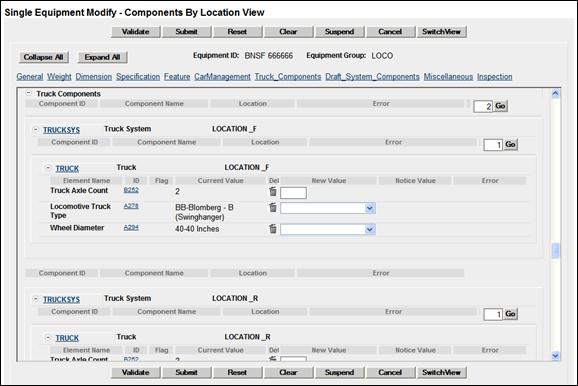Screen dimensions: 578x386
Task: Click the bottom Validate button
Action: point(136,372)
